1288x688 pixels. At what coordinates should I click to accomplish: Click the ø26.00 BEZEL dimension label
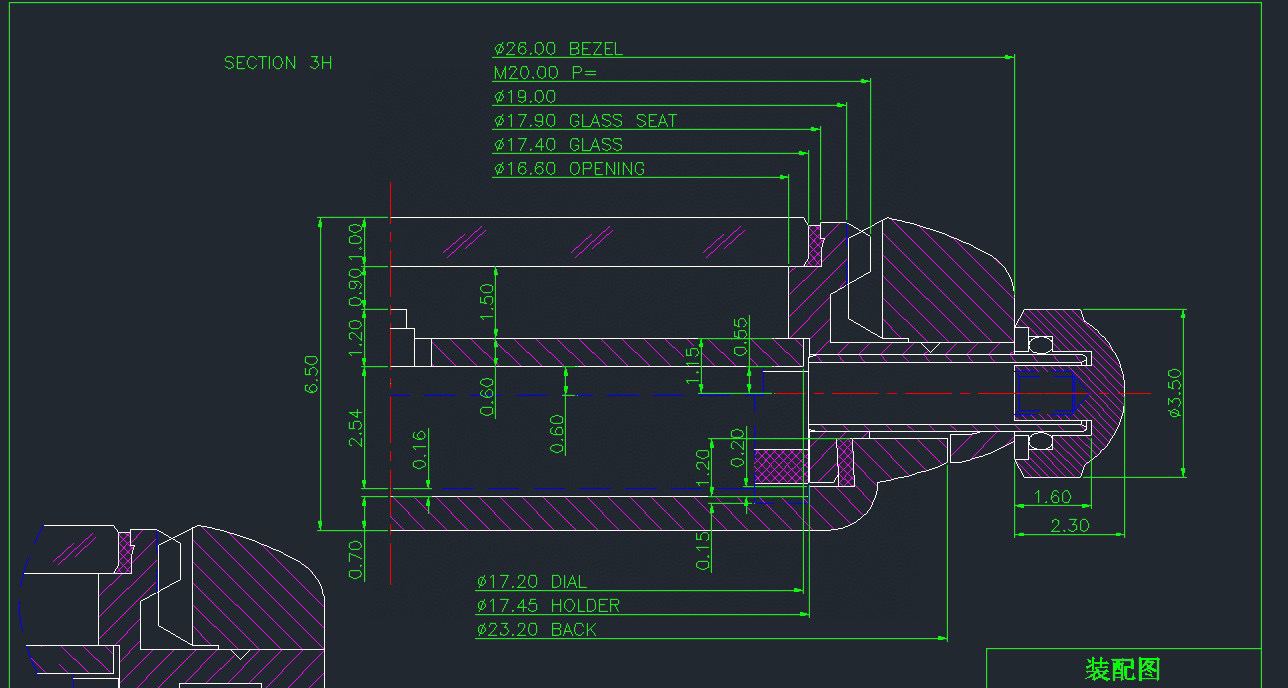coord(557,49)
